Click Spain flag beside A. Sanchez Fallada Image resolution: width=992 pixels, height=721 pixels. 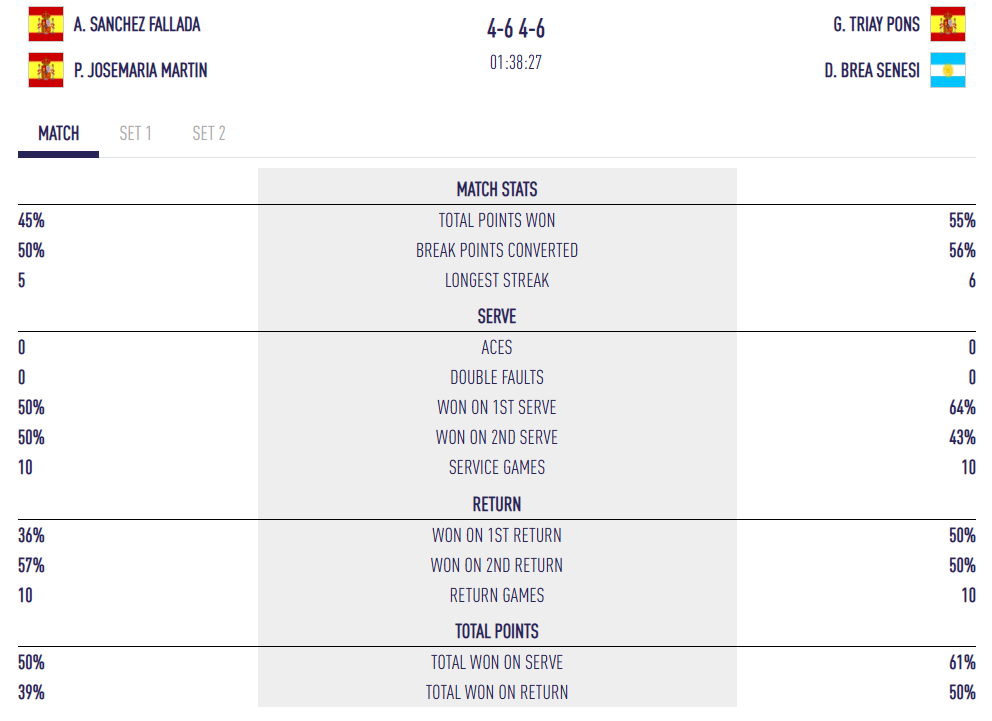tap(45, 23)
